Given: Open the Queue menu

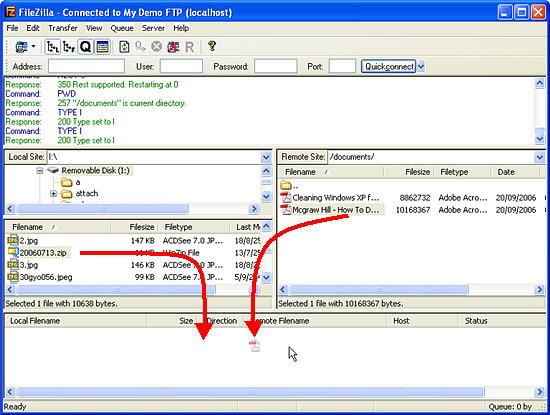Looking at the screenshot, I should 122,28.
